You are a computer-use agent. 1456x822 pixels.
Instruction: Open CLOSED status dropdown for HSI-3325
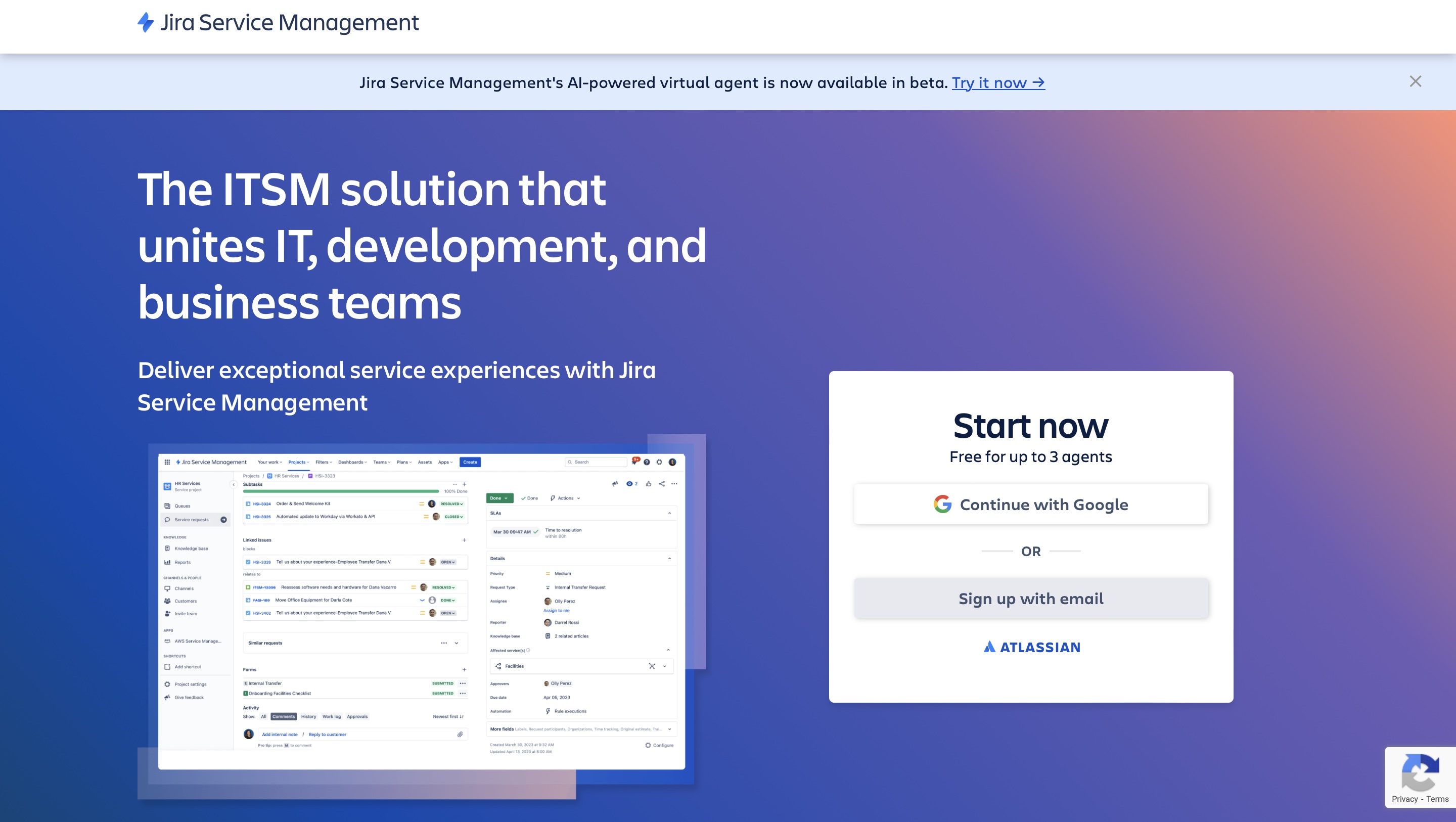pos(453,517)
